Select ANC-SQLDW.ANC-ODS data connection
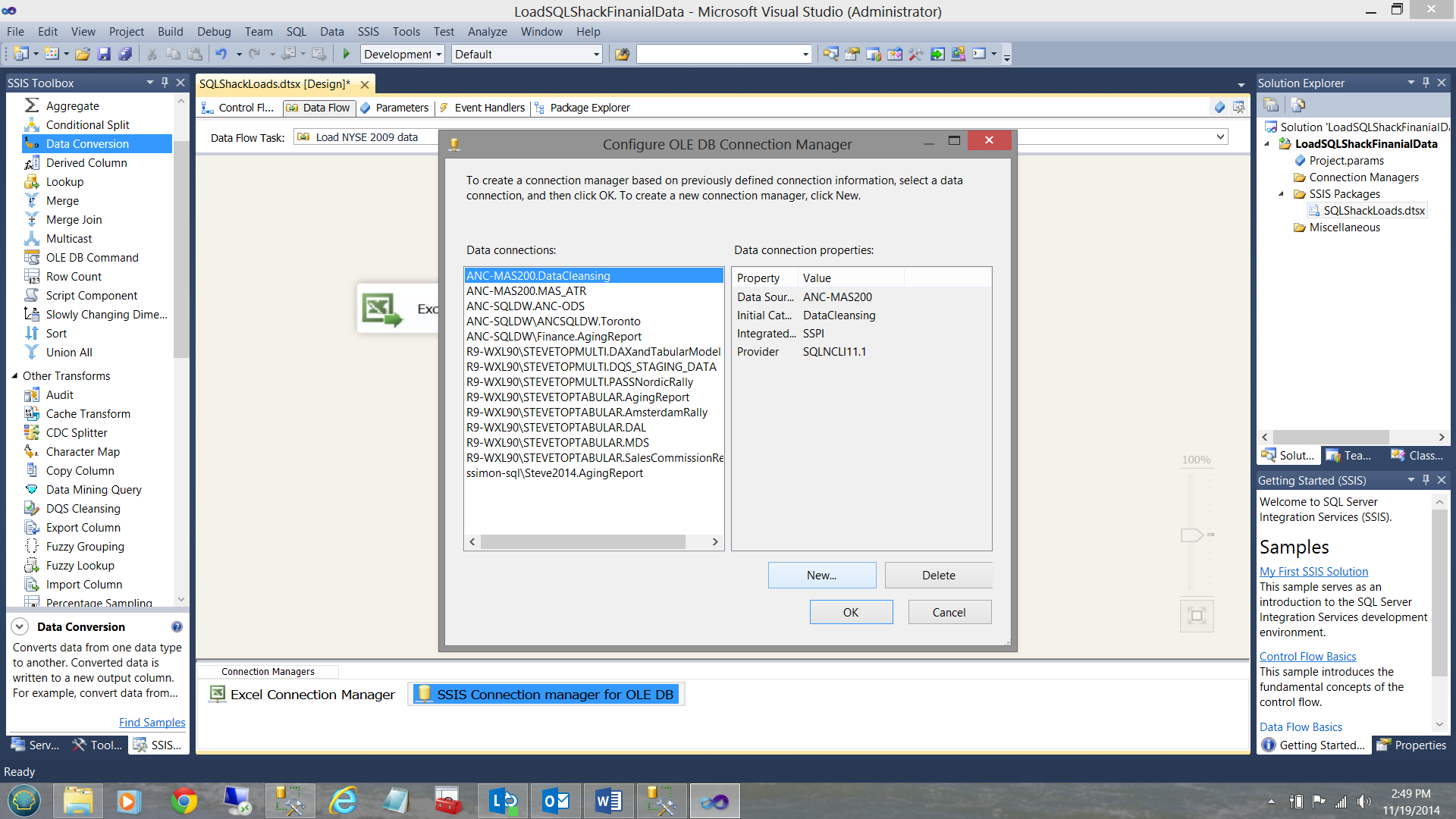This screenshot has width=1456, height=819. [525, 306]
